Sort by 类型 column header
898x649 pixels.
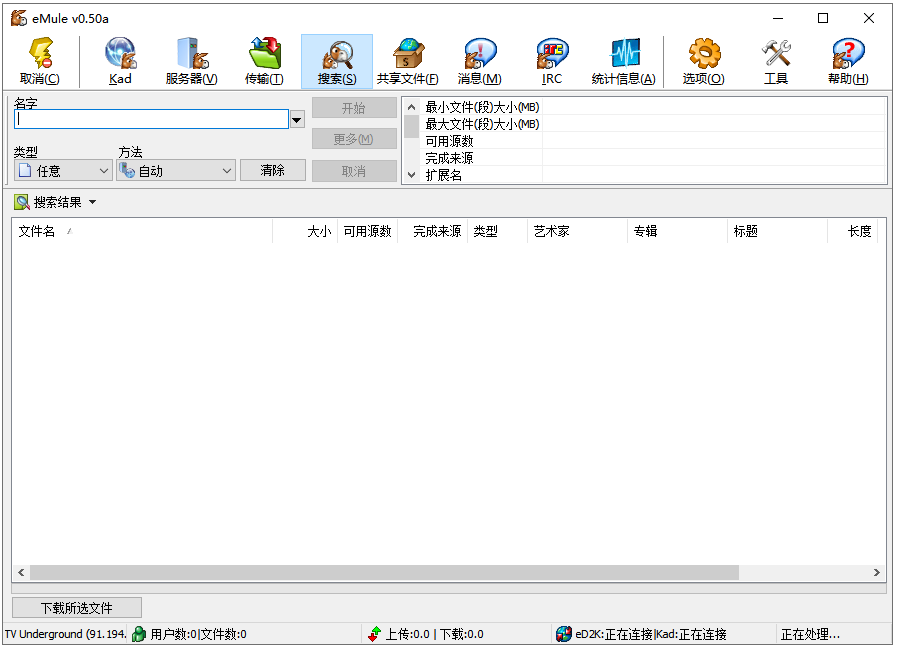[497, 231]
